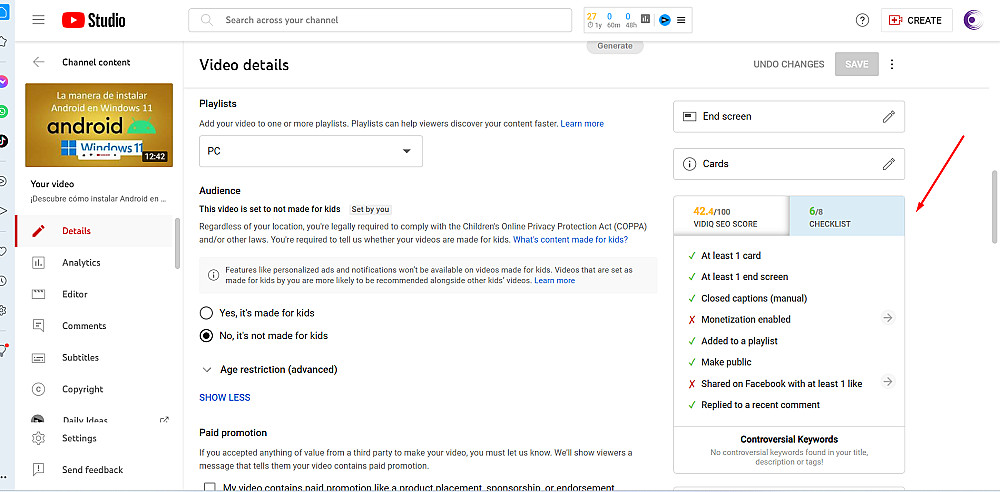Open the hamburger navigation menu
The width and height of the screenshot is (1000, 492).
(x=39, y=20)
